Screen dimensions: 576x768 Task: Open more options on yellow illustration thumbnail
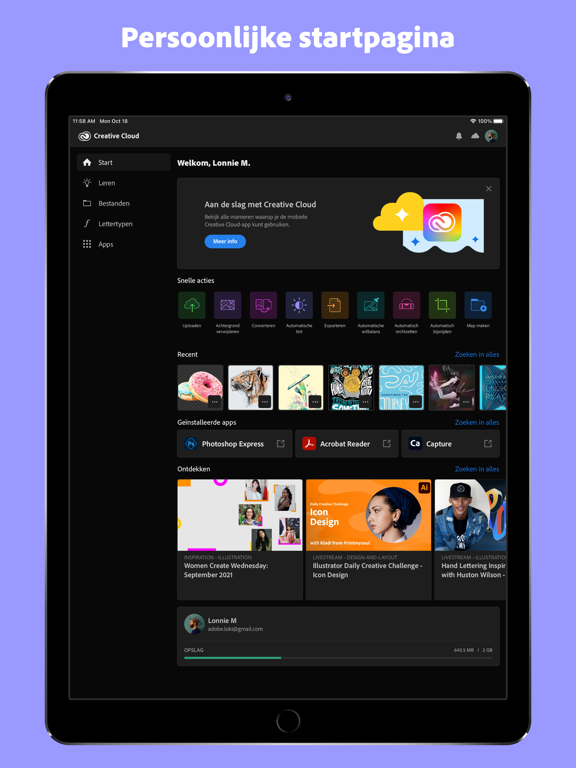tap(315, 402)
